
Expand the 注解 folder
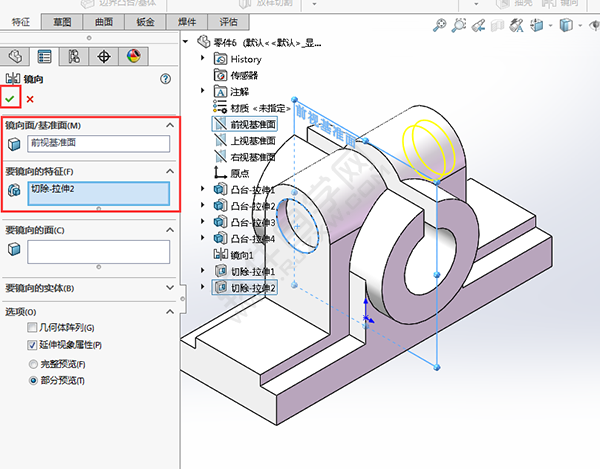click(202, 91)
